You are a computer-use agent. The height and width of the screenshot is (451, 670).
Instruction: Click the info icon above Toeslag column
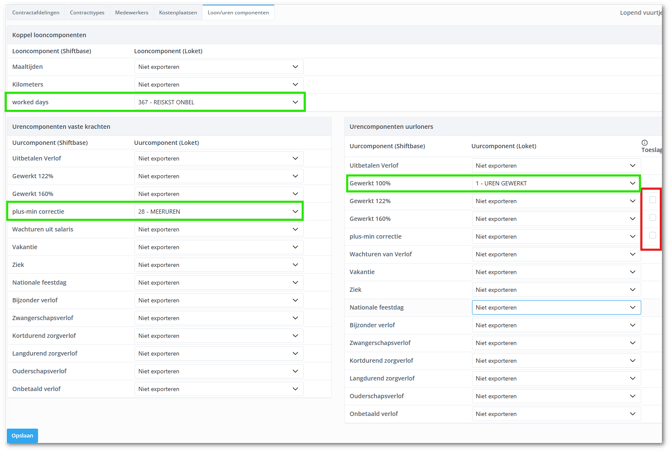(x=644, y=143)
